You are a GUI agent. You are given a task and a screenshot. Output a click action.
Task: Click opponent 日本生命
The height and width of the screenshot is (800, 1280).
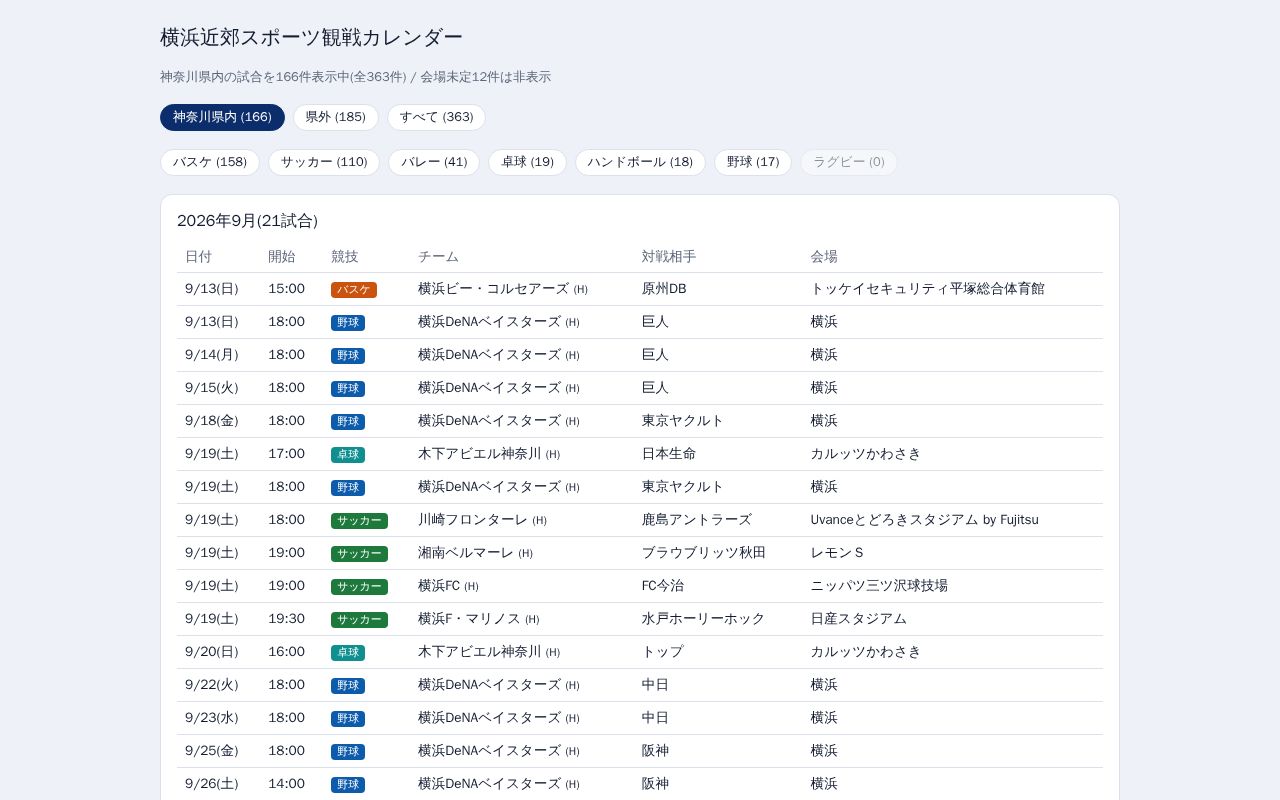point(669,454)
